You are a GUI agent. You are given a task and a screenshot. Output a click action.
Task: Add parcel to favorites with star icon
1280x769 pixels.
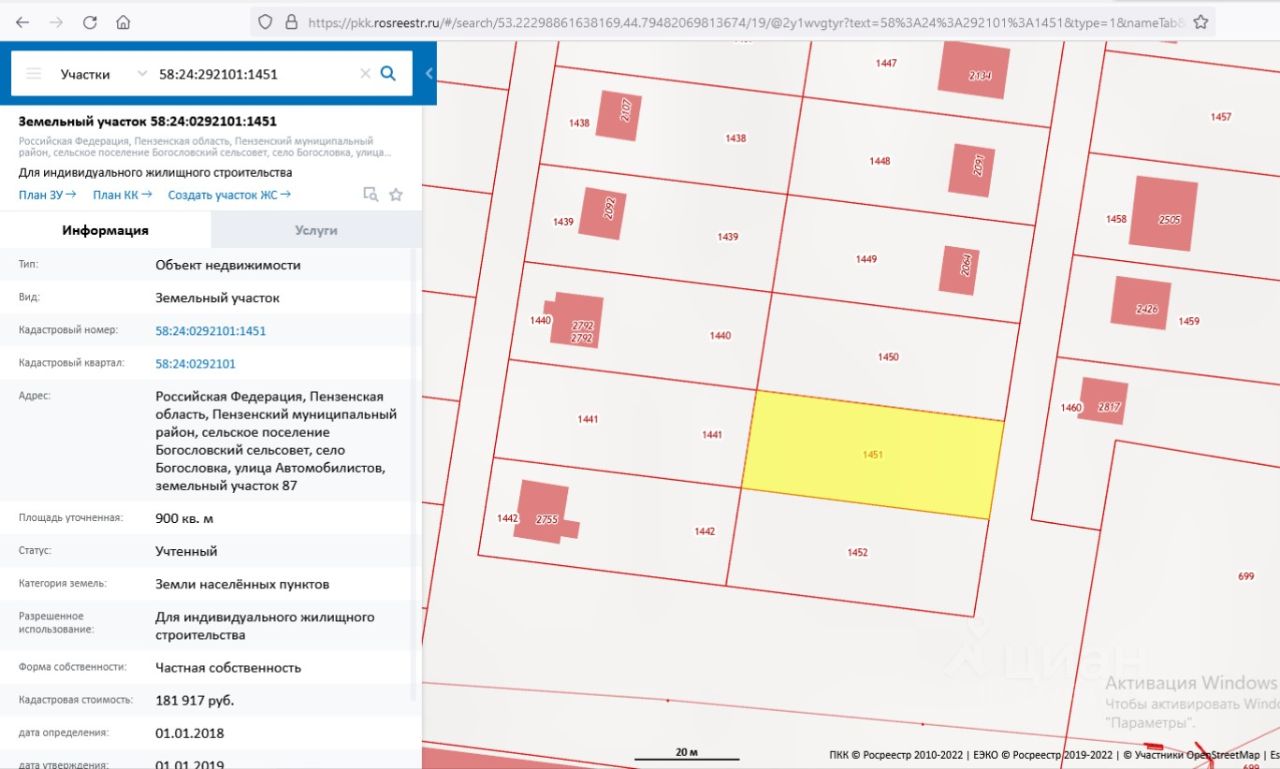click(396, 195)
